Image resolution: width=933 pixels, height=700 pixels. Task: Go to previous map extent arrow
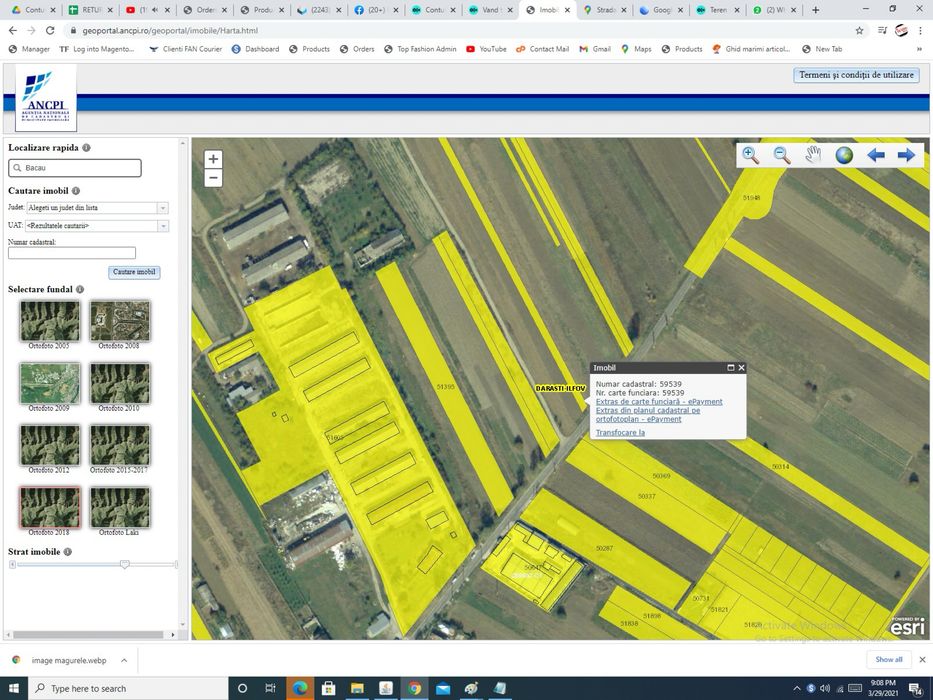[x=876, y=155]
